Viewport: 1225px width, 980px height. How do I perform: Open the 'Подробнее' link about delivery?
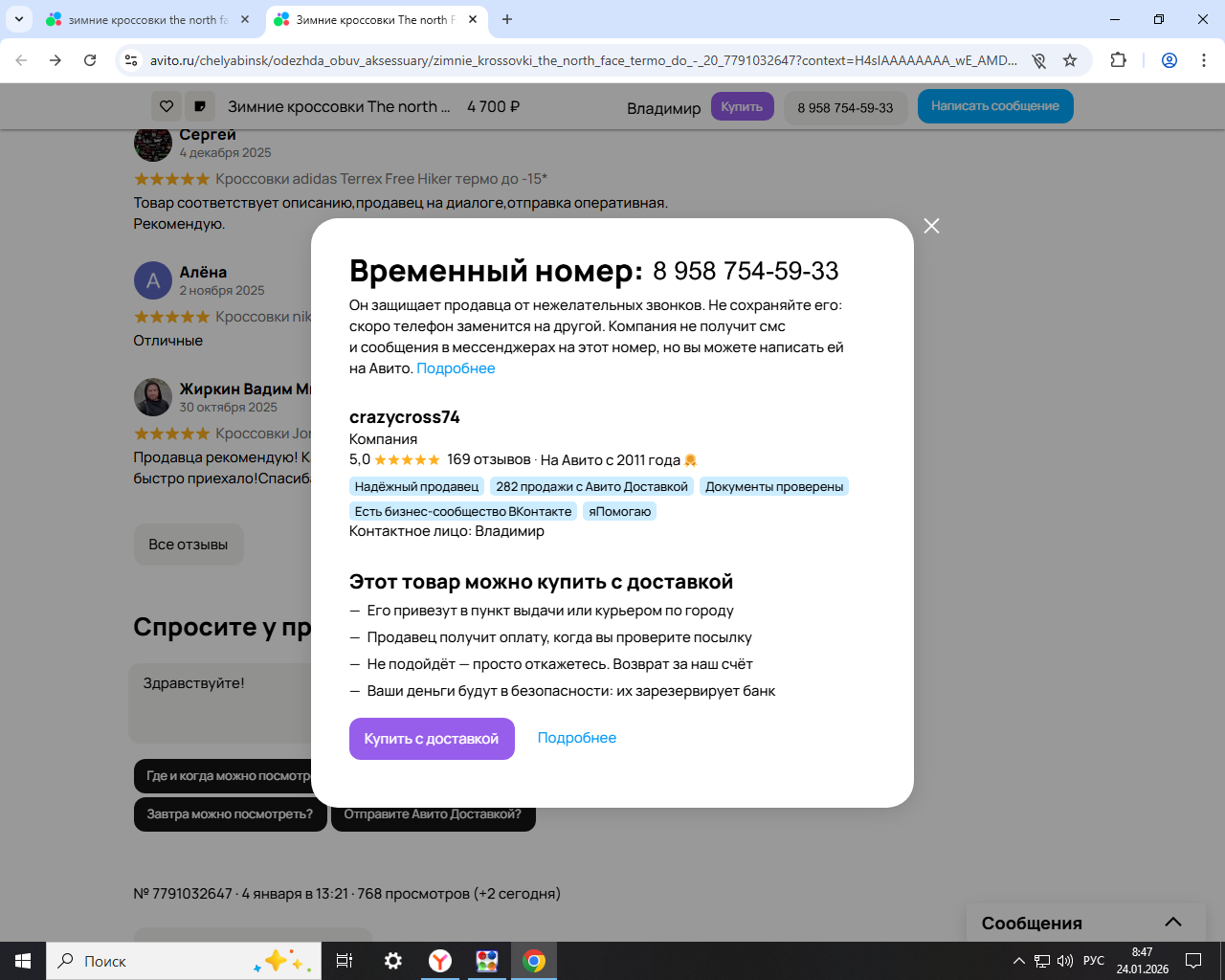point(577,738)
